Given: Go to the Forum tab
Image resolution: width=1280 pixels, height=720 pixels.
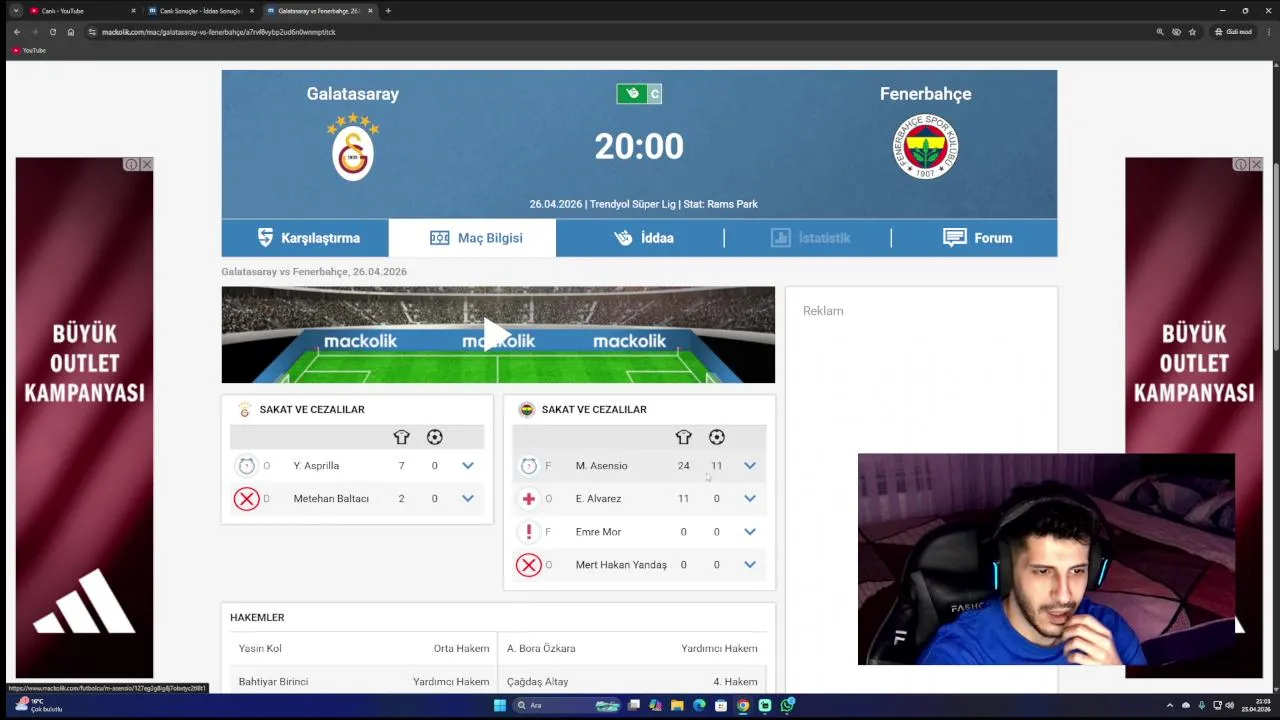Looking at the screenshot, I should 975,238.
